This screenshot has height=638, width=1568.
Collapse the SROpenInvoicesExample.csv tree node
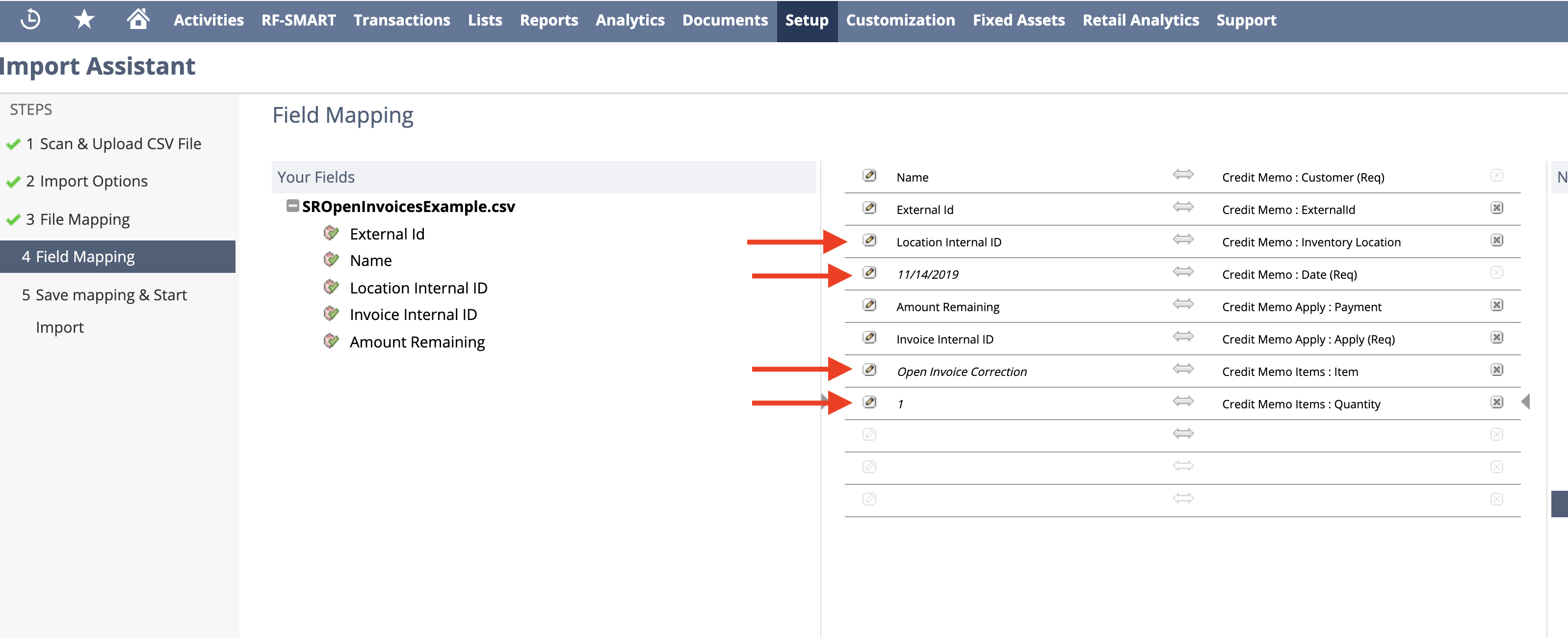(x=293, y=206)
